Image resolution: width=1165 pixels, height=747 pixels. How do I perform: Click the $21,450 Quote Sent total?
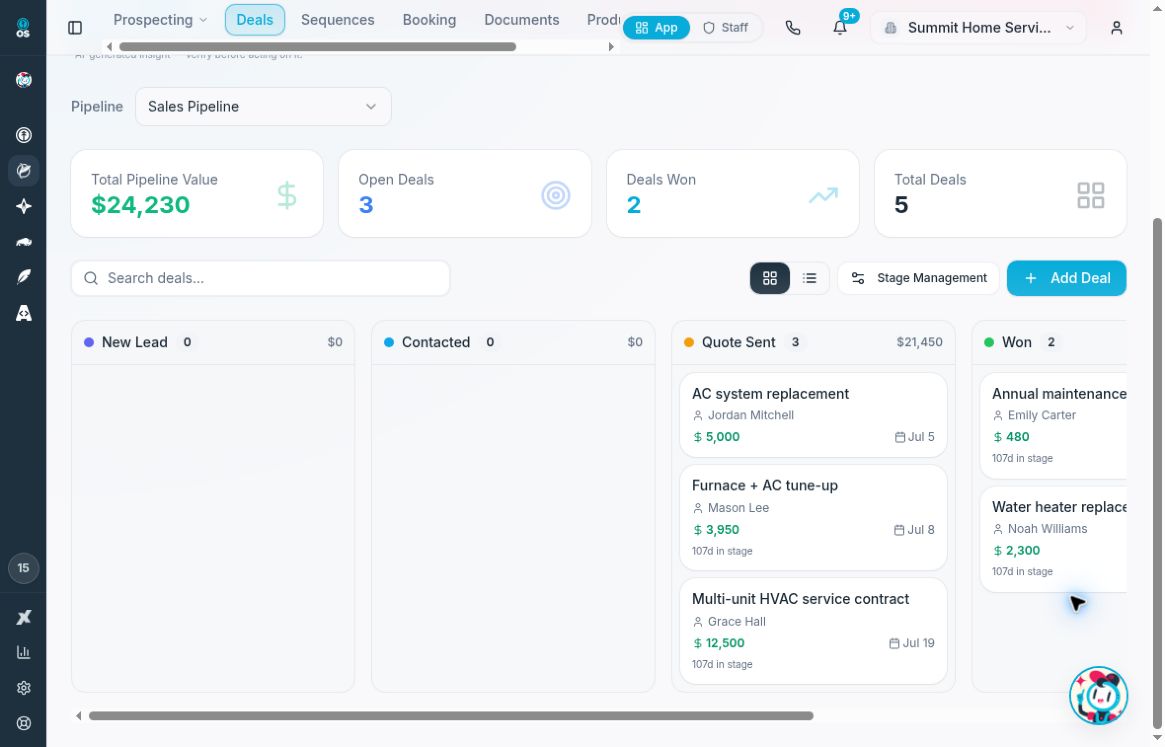(x=919, y=342)
